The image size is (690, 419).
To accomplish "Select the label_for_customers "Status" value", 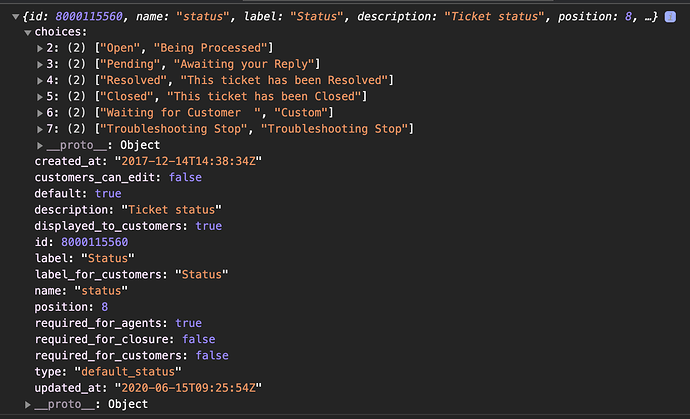I will click(x=202, y=274).
